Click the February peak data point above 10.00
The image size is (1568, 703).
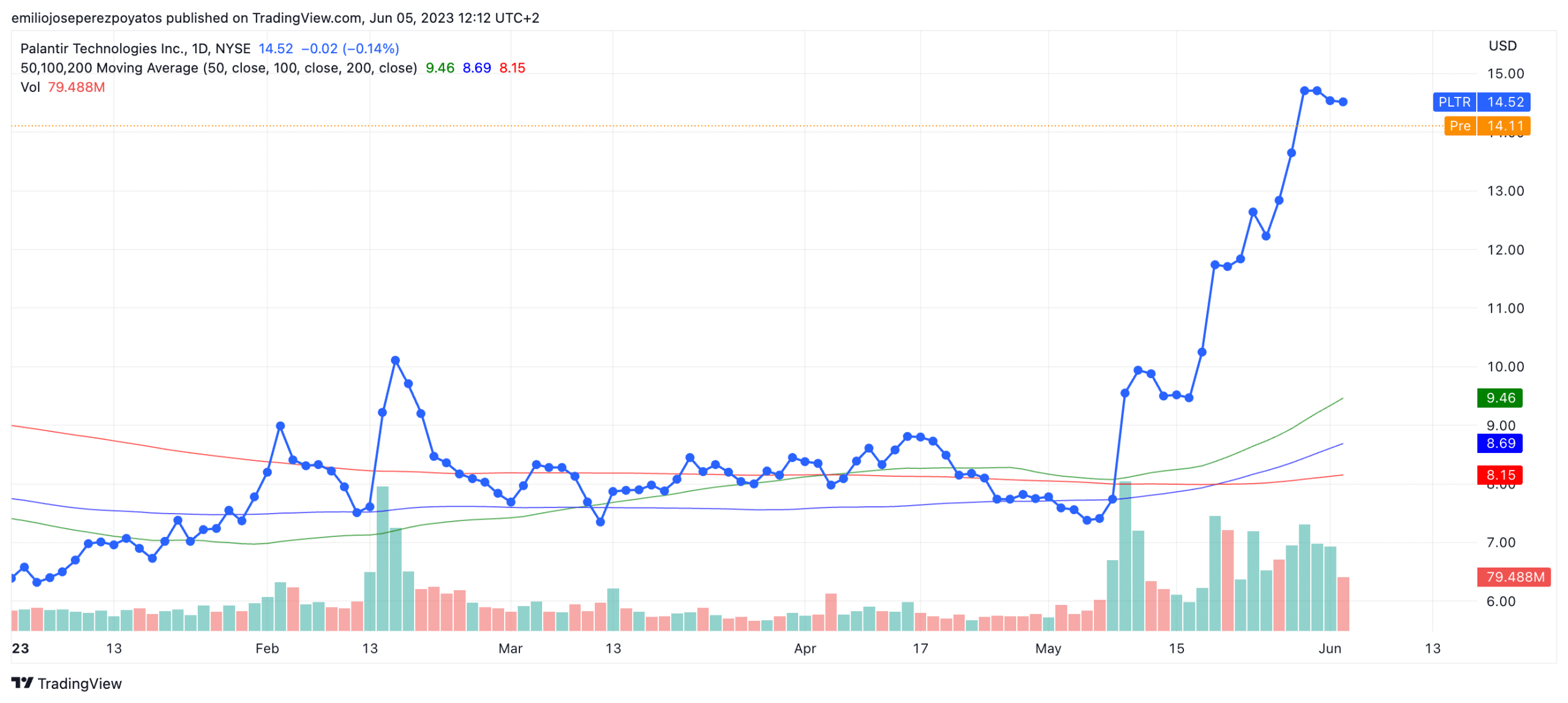395,360
